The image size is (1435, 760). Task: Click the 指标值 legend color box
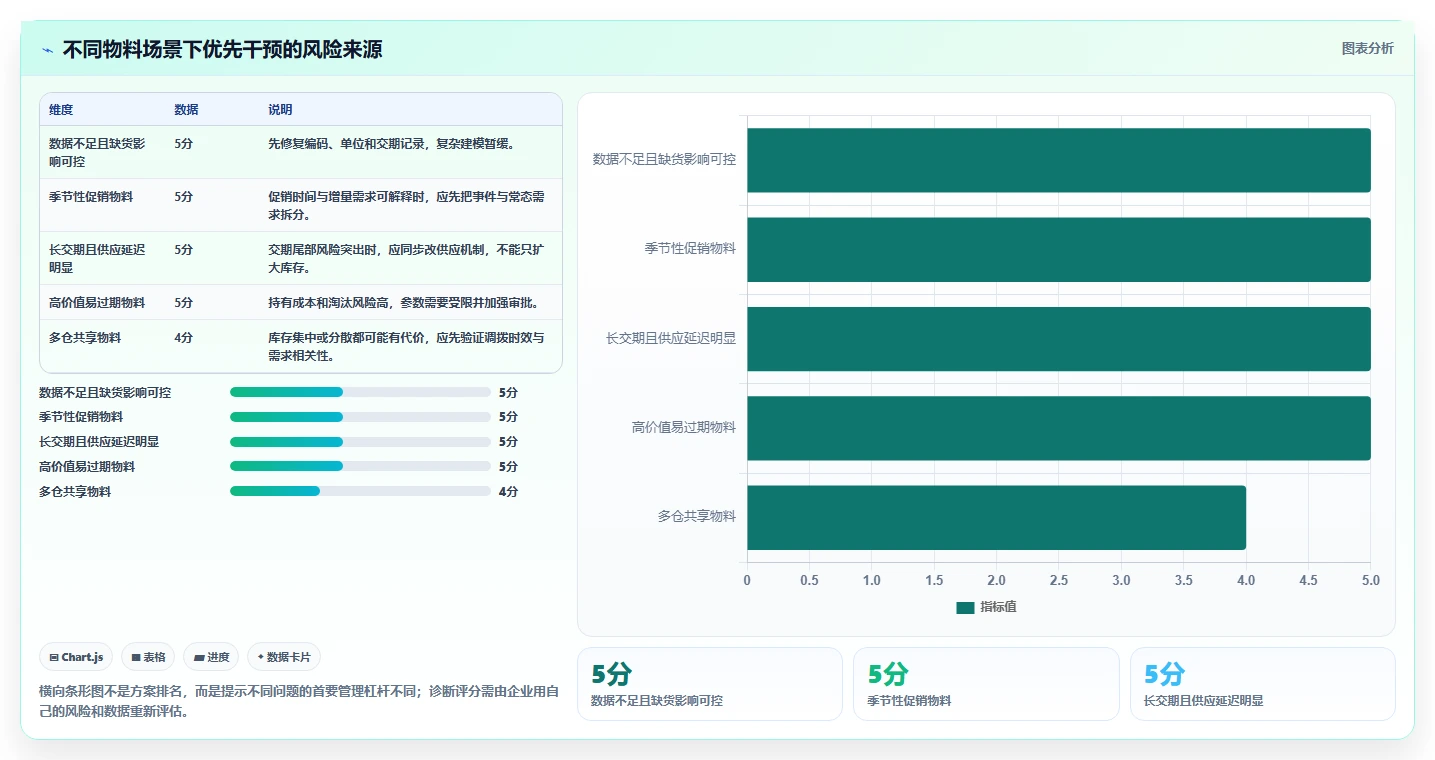pyautogui.click(x=965, y=607)
